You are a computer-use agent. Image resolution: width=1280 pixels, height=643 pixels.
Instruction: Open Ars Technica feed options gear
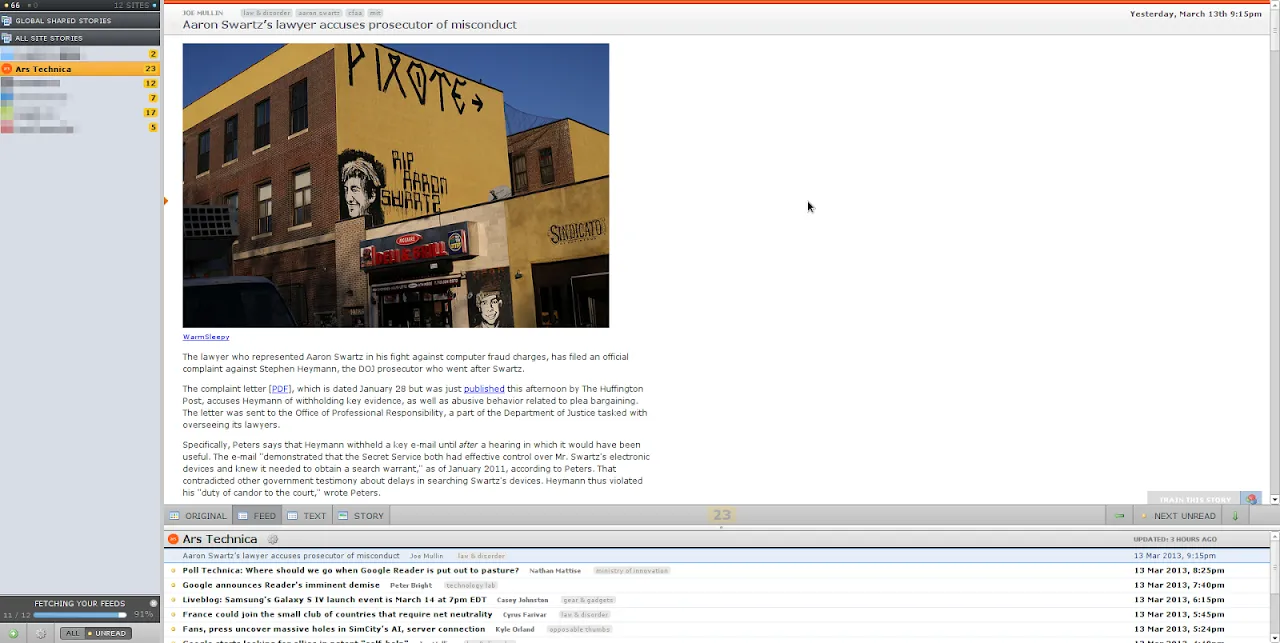click(x=273, y=539)
